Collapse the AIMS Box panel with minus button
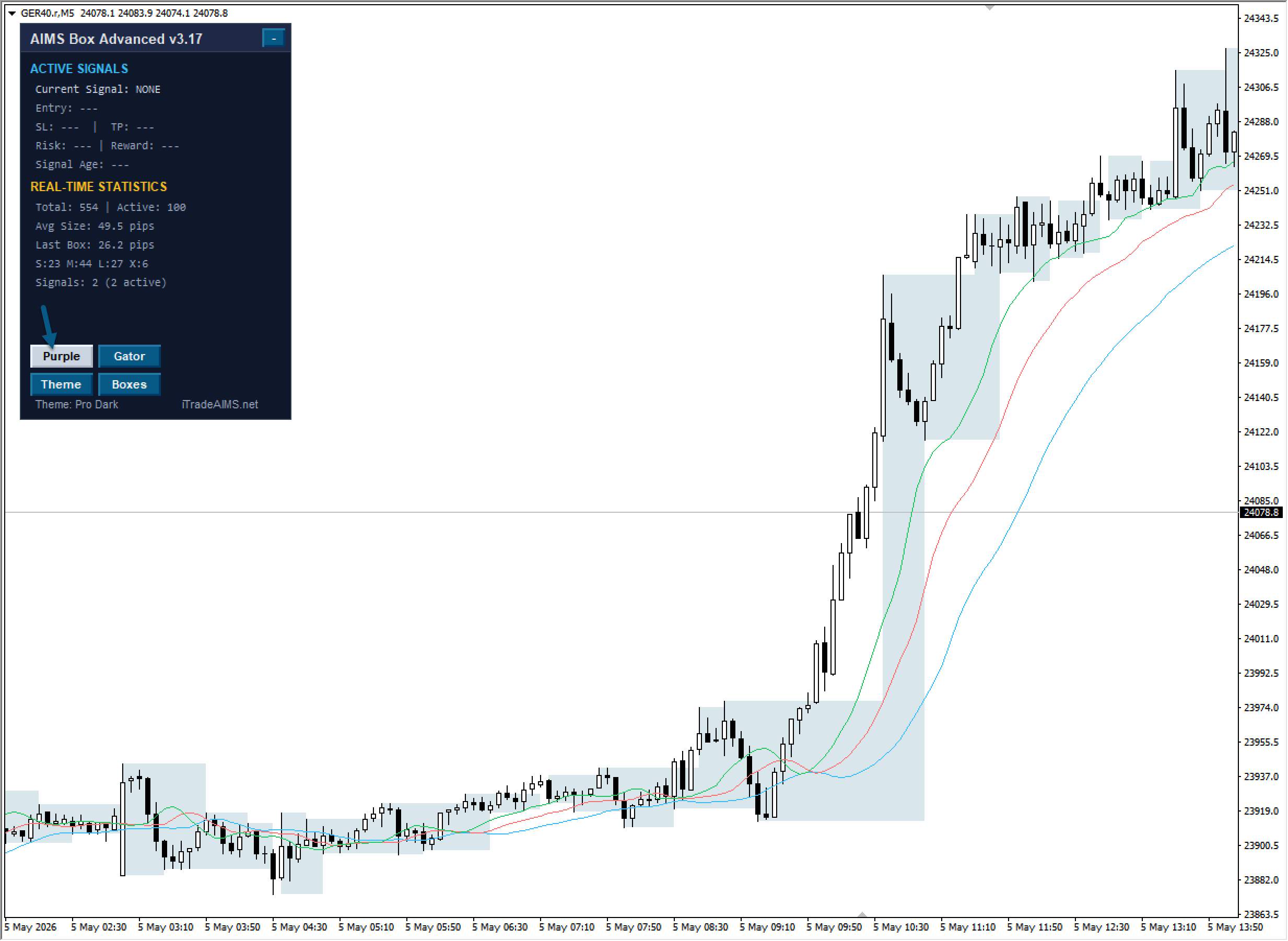Viewport: 1288px width, 941px height. click(274, 38)
